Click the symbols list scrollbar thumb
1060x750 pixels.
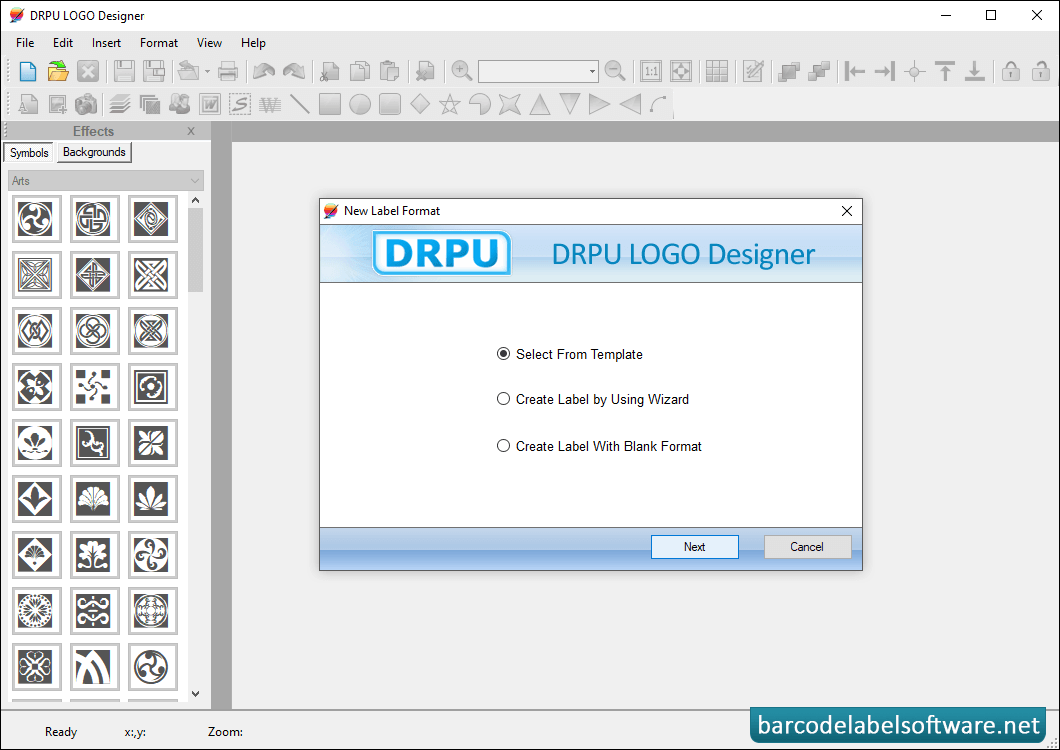coord(195,250)
